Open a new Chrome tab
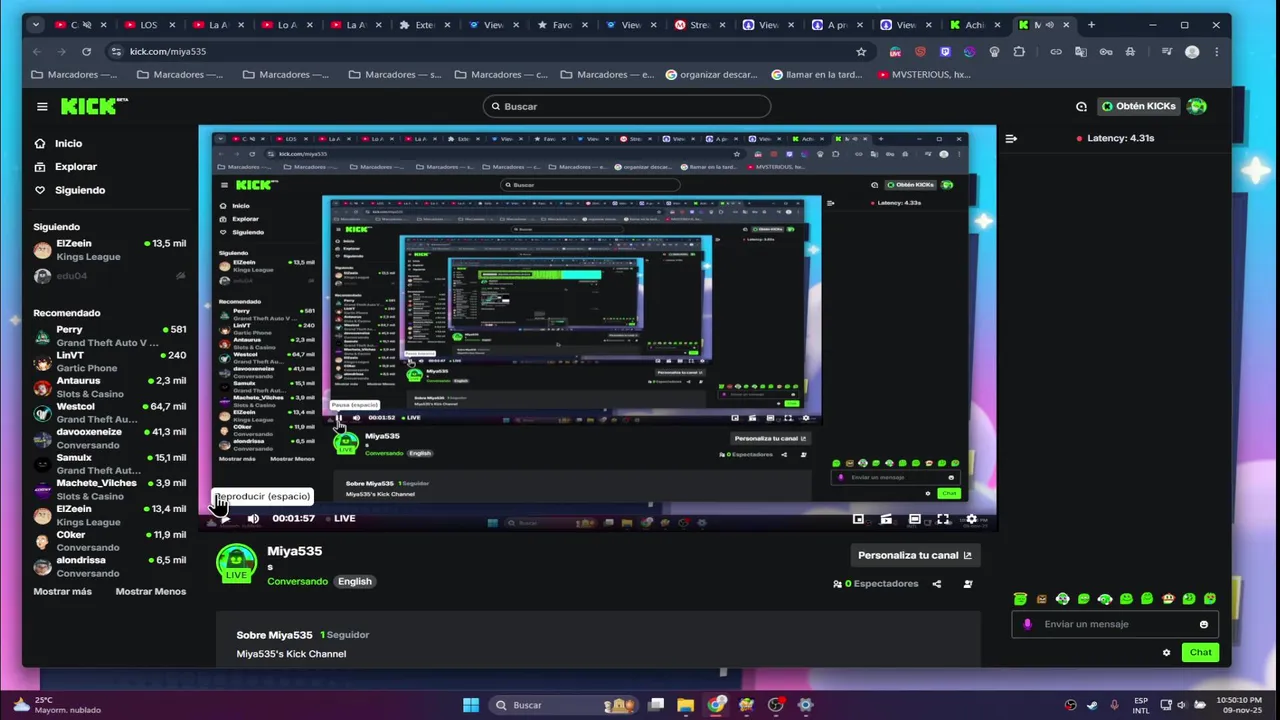This screenshot has height=720, width=1280. coord(1091,25)
